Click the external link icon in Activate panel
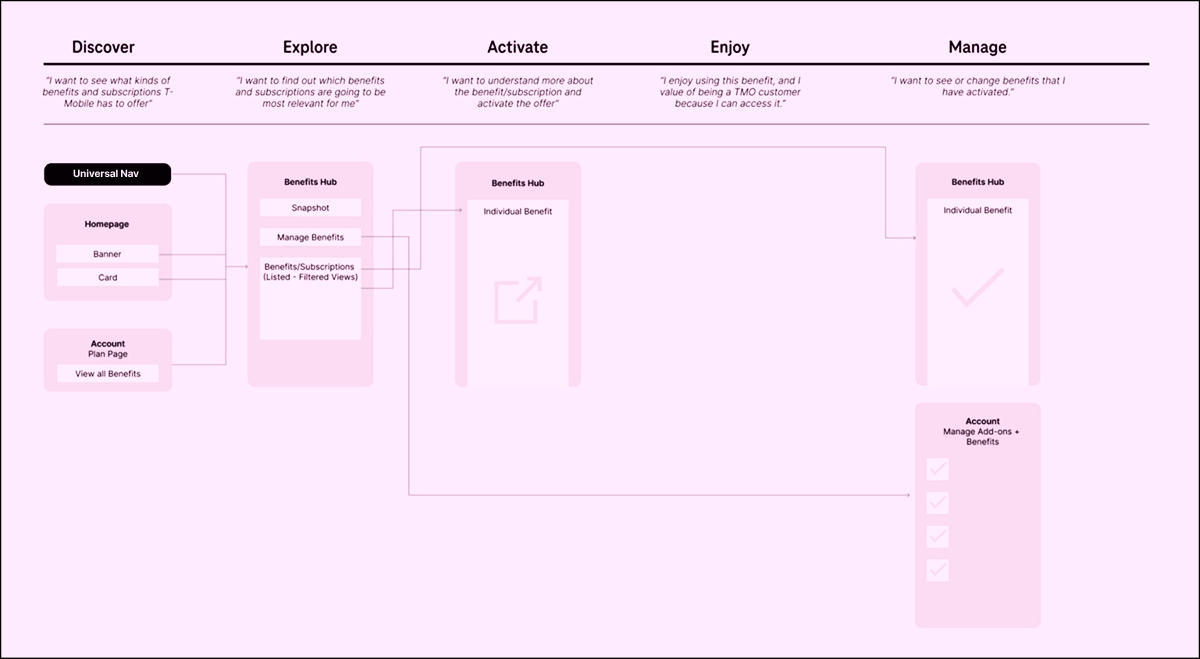Screen dimensions: 1200x659 coord(518,300)
